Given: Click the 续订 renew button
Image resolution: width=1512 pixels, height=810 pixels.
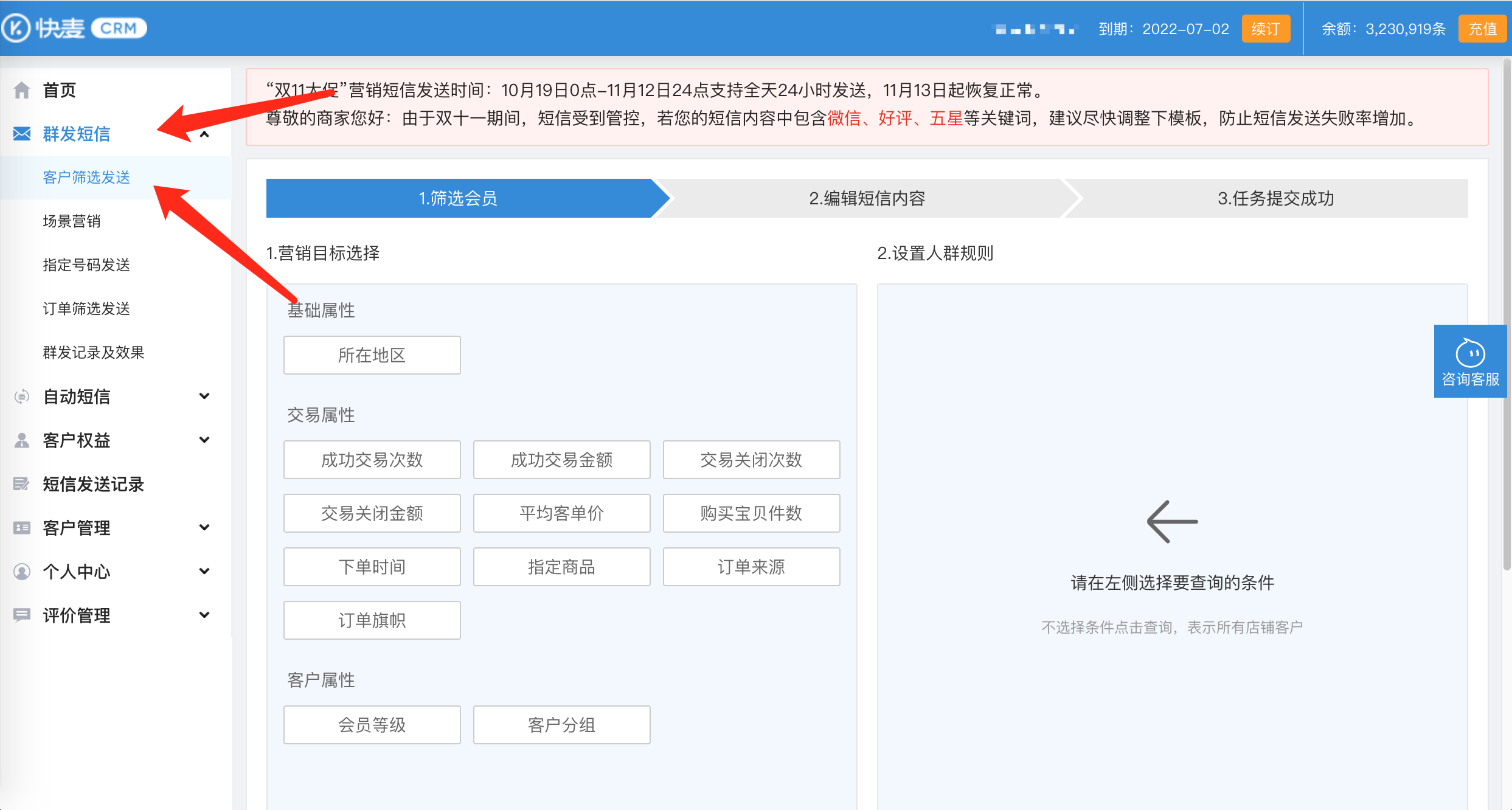Looking at the screenshot, I should pyautogui.click(x=1266, y=29).
